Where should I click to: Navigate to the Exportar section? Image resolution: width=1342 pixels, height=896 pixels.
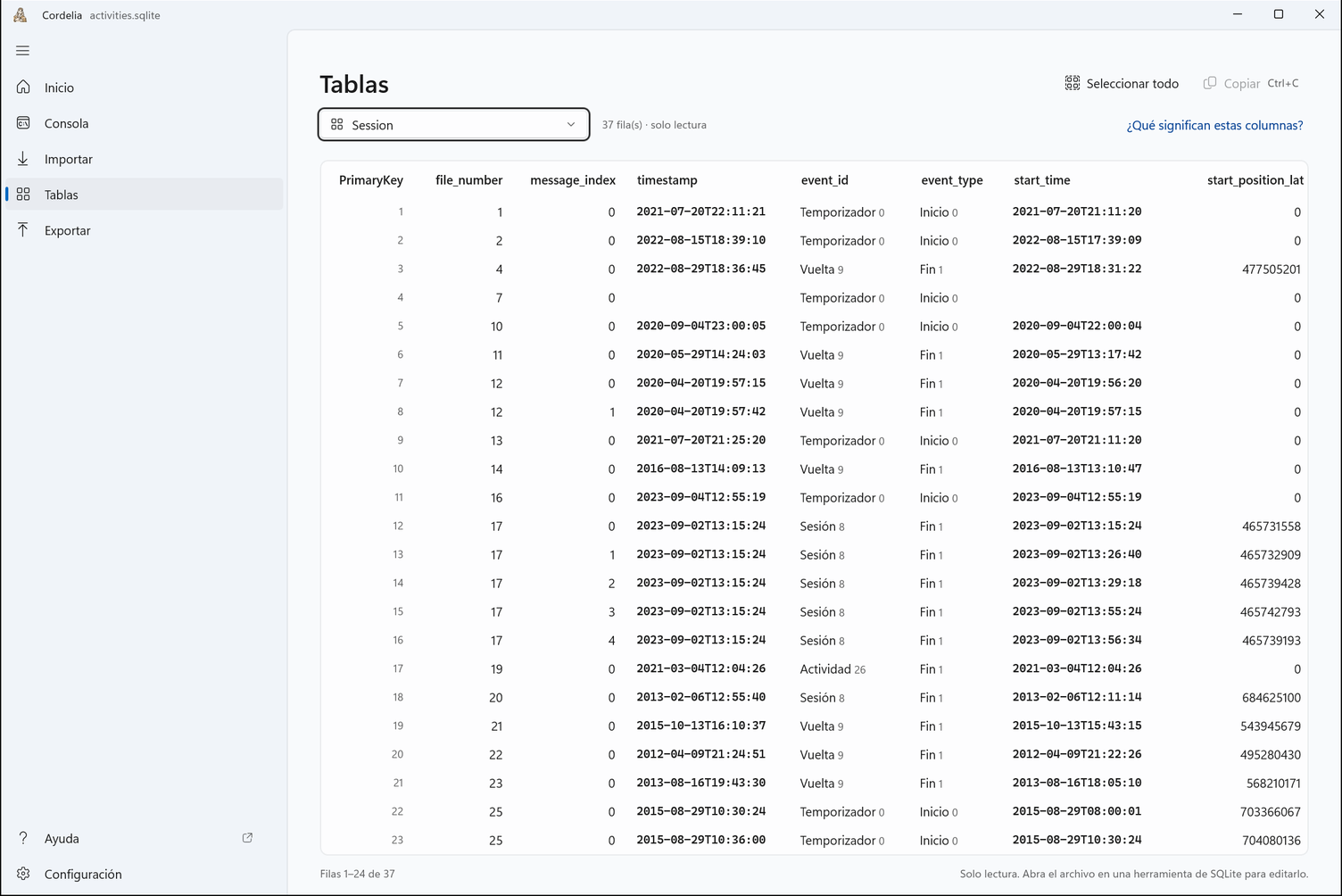pyautogui.click(x=145, y=230)
